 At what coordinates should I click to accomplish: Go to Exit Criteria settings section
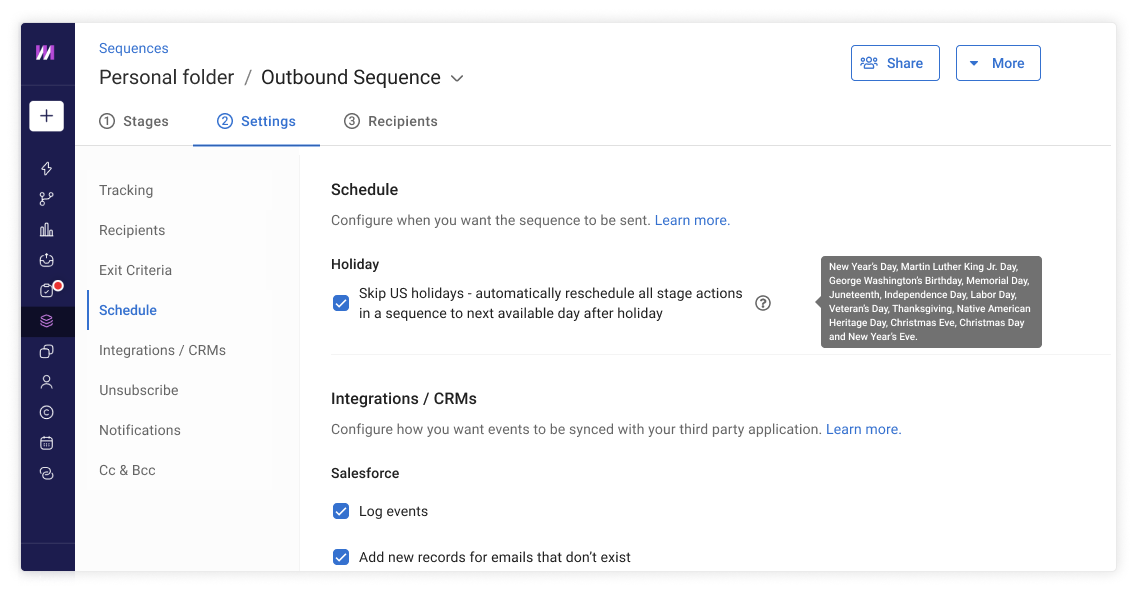pyautogui.click(x=135, y=270)
